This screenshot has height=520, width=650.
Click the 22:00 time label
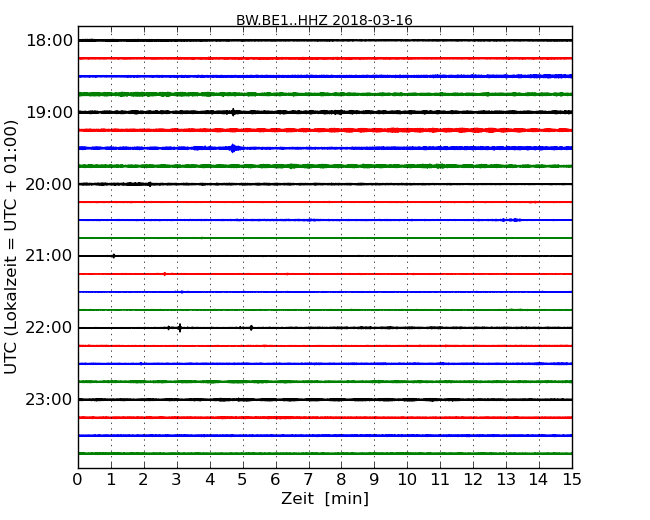(x=49, y=328)
